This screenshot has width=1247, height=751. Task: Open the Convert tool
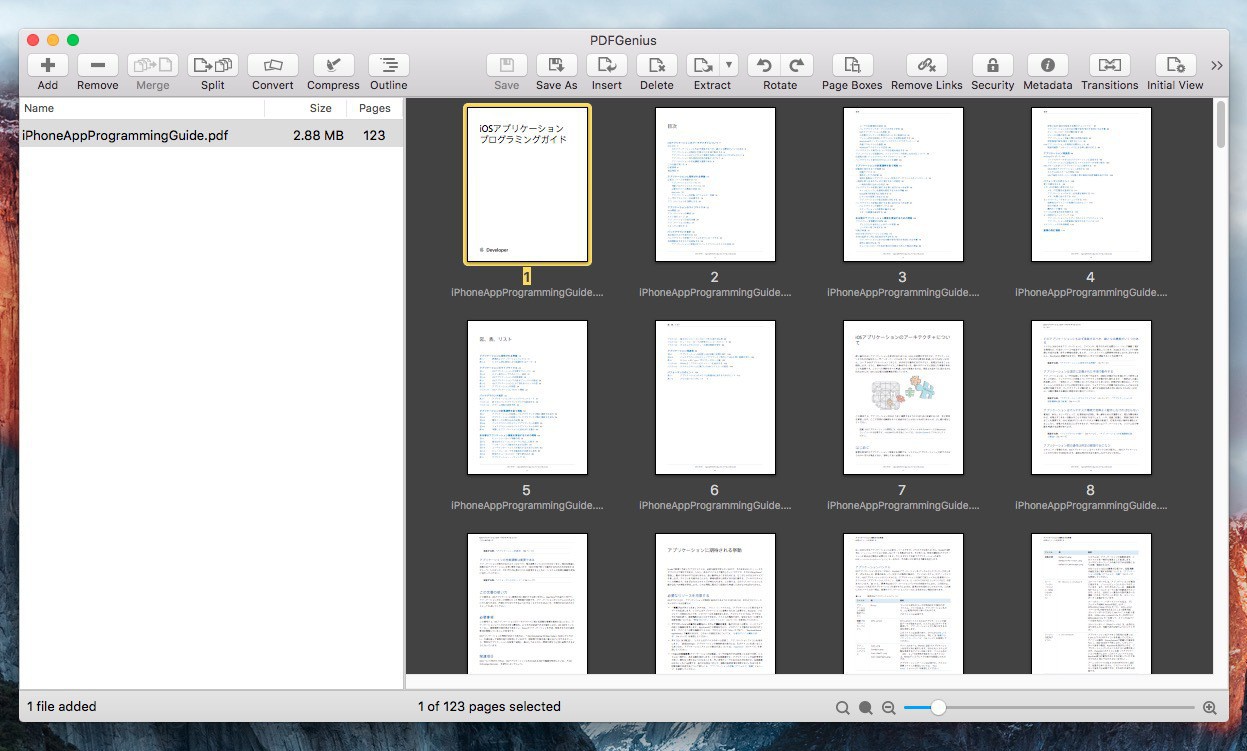[x=272, y=65]
